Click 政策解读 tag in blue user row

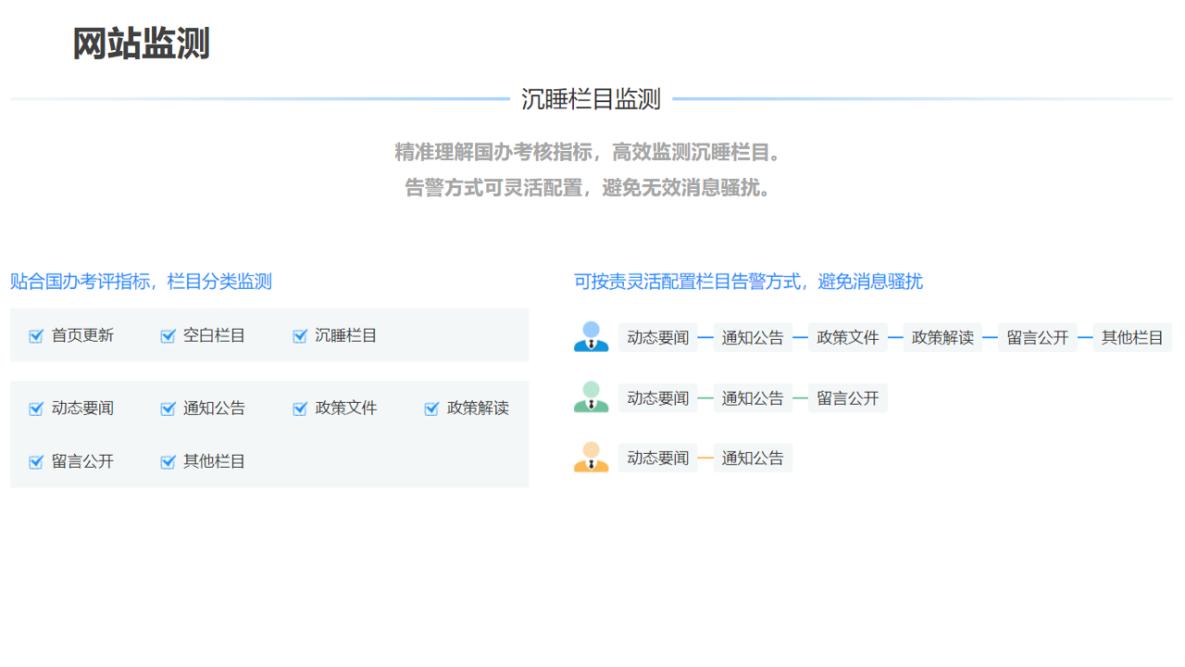coord(942,338)
